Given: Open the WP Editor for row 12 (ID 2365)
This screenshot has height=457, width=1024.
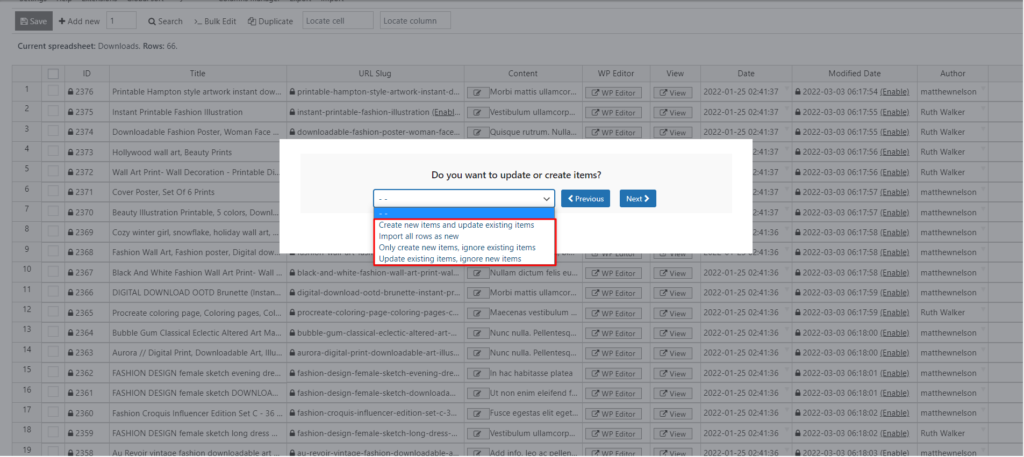Looking at the screenshot, I should [x=614, y=313].
